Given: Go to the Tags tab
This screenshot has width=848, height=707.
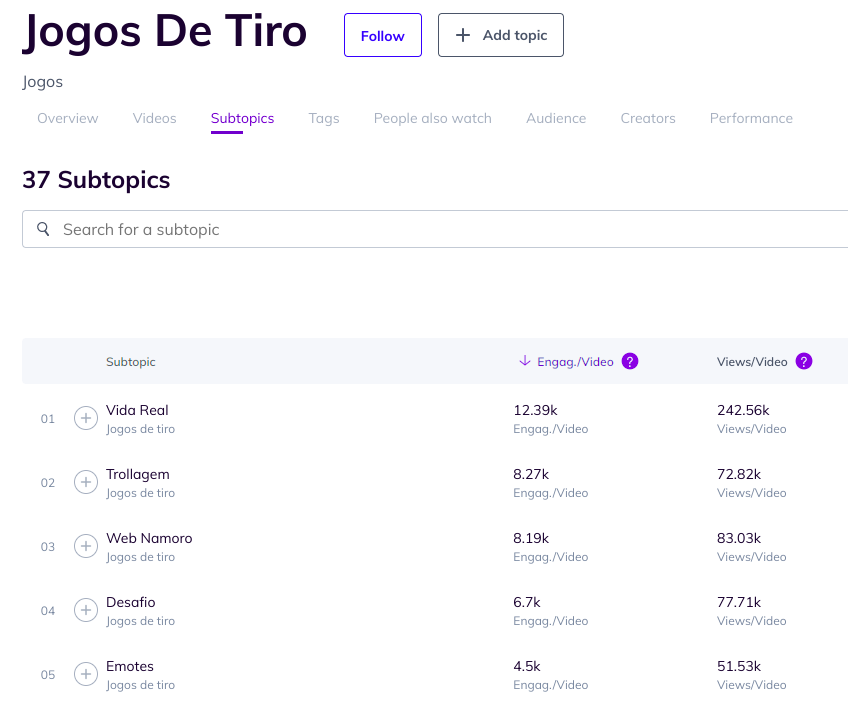Looking at the screenshot, I should (324, 118).
